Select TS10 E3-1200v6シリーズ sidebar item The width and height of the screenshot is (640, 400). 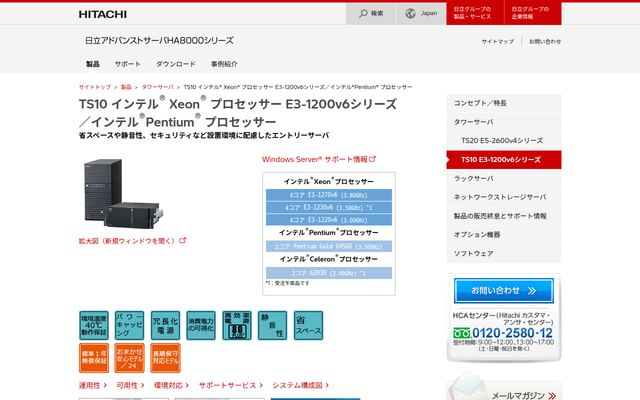(504, 160)
